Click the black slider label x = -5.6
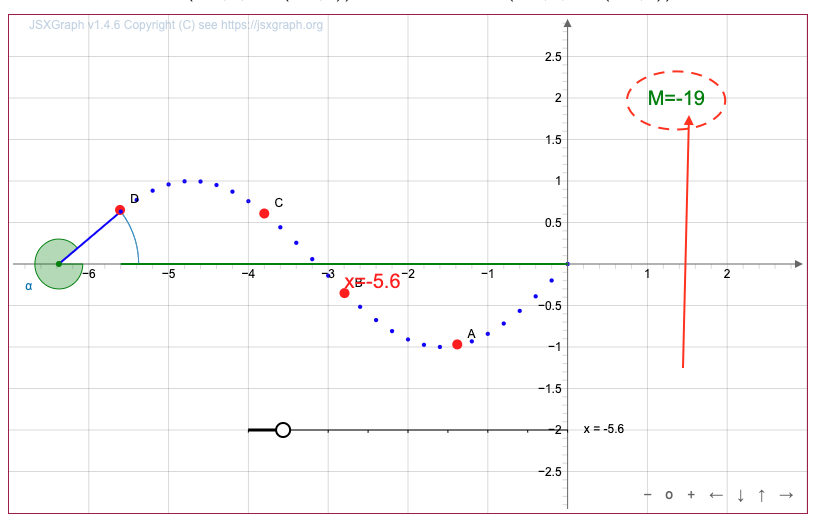This screenshot has height=526, width=817. point(604,429)
